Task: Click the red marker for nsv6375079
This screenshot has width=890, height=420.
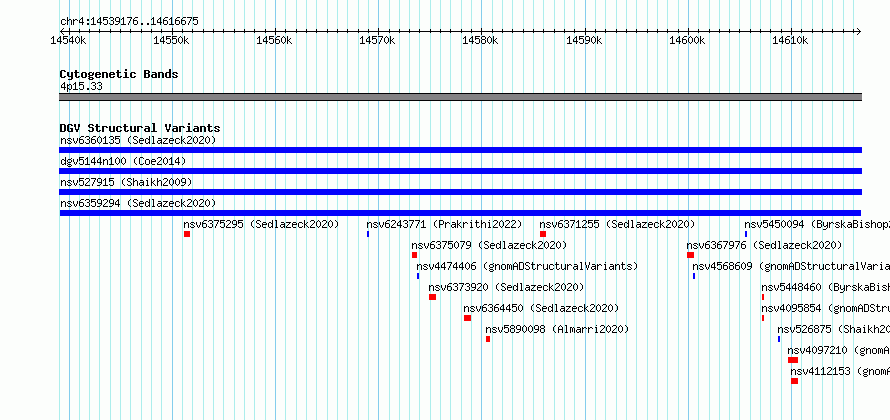Action: click(414, 255)
